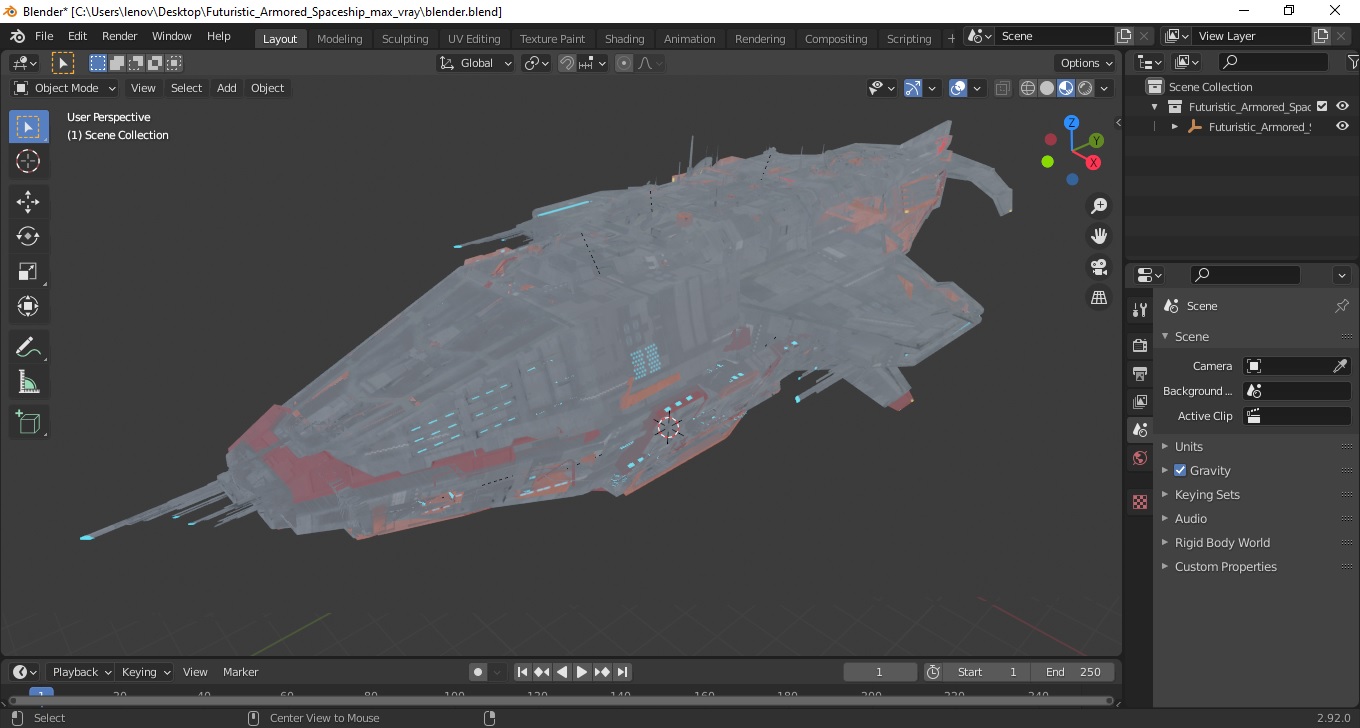Open the Object Mode dropdown

pos(65,88)
